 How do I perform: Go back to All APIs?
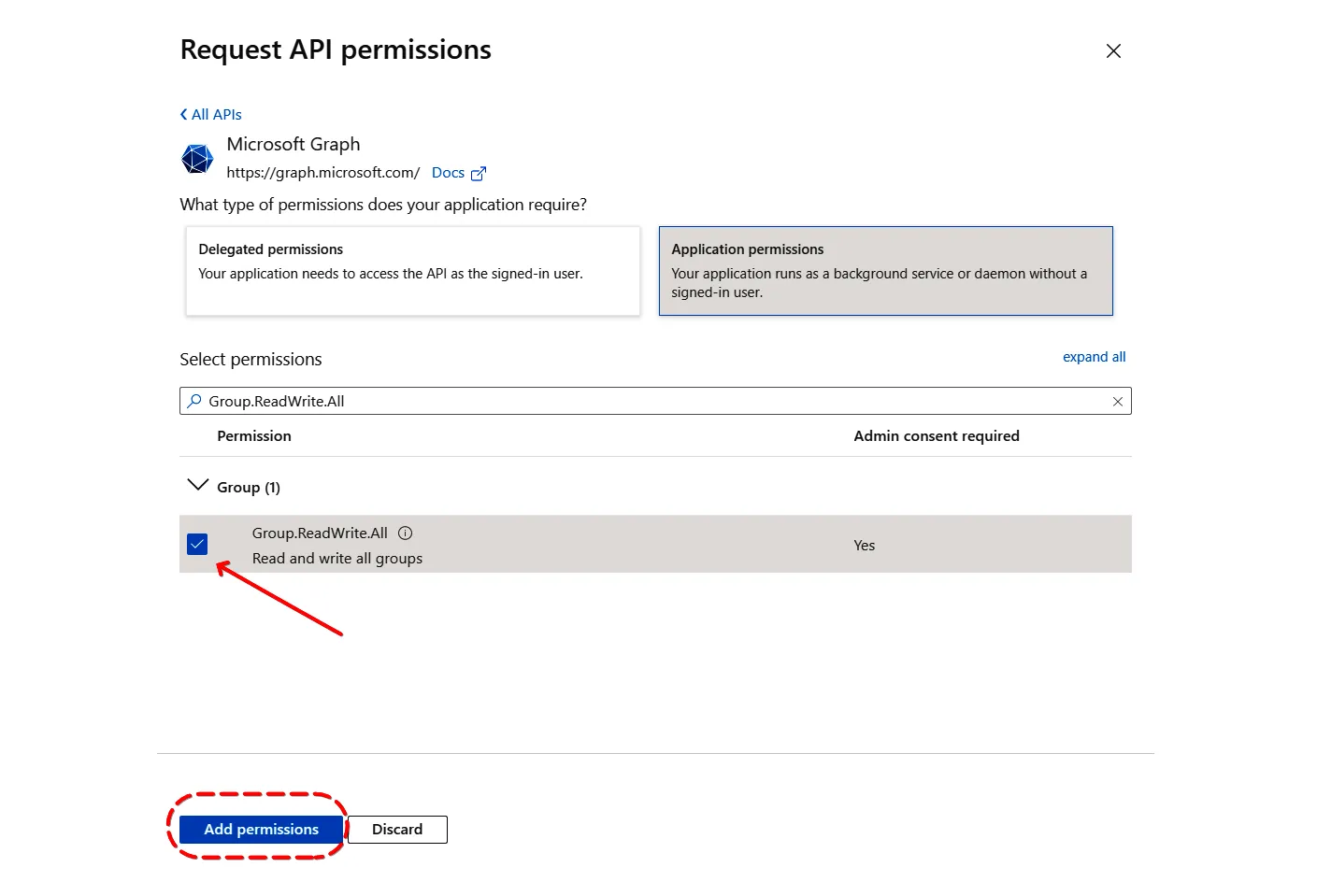[210, 114]
